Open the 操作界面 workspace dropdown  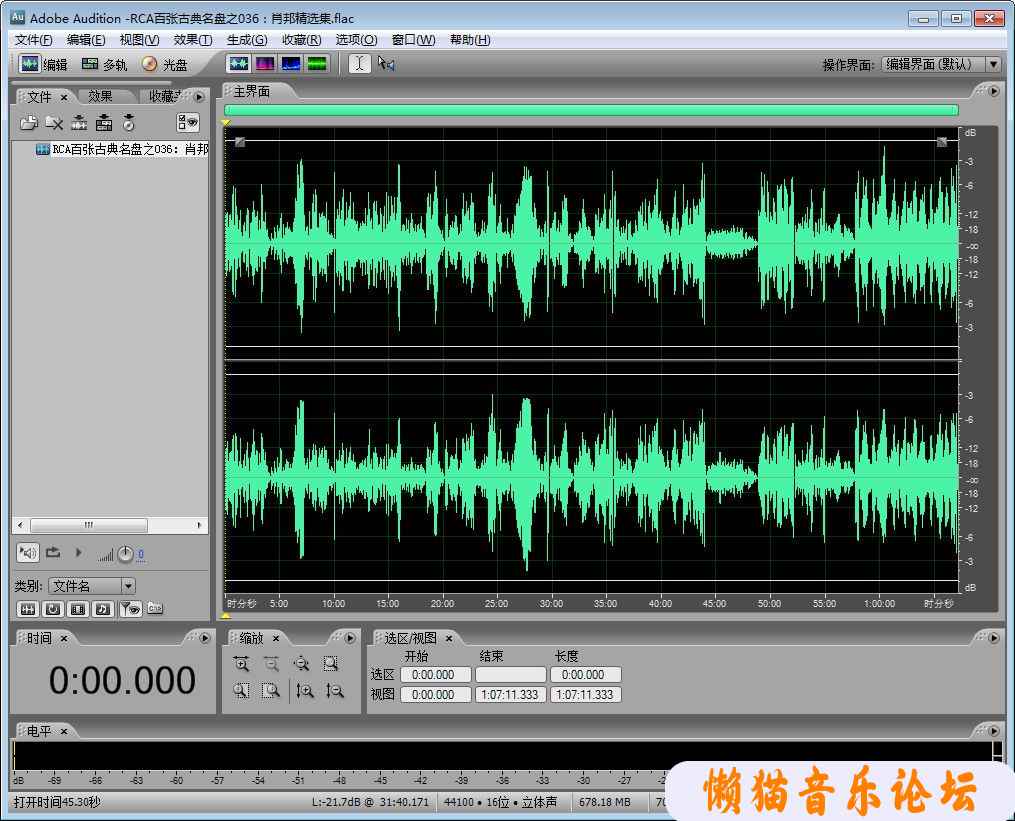click(993, 64)
